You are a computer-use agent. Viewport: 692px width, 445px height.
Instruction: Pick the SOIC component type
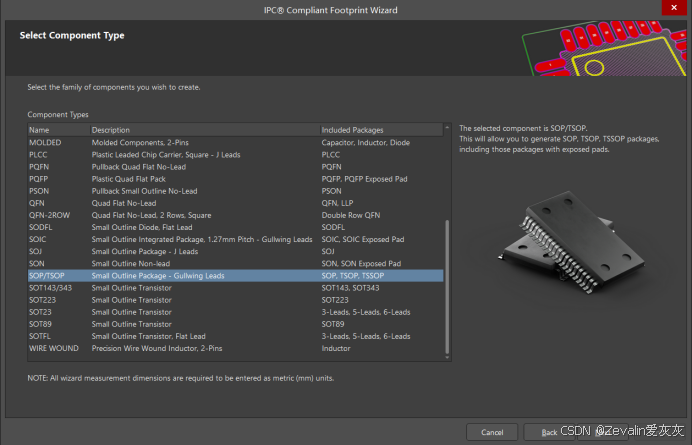236,239
